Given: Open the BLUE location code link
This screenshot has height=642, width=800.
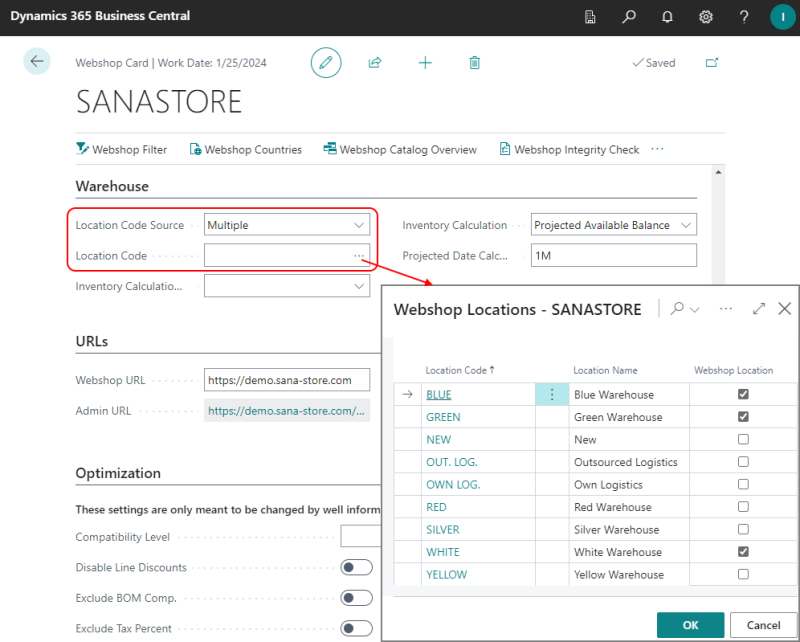Looking at the screenshot, I should (439, 394).
